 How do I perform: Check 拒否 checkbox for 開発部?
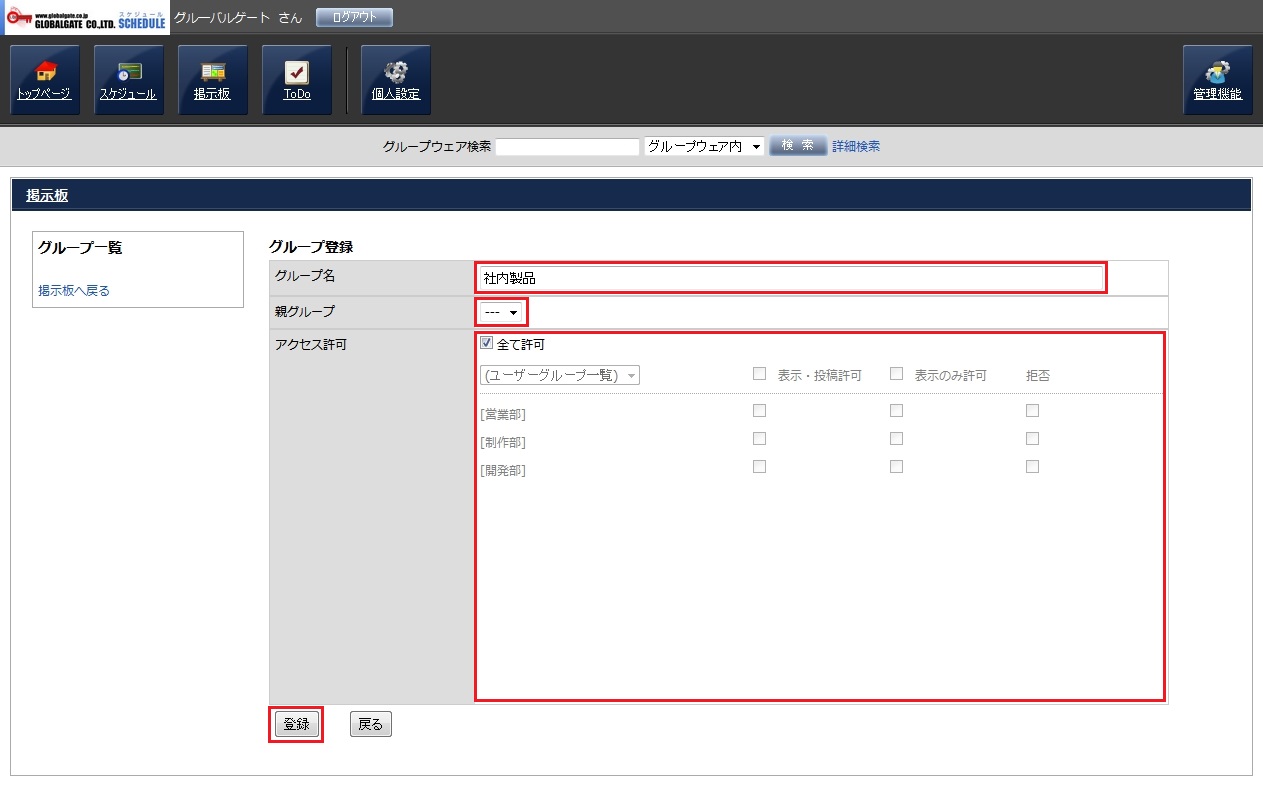(x=1032, y=466)
